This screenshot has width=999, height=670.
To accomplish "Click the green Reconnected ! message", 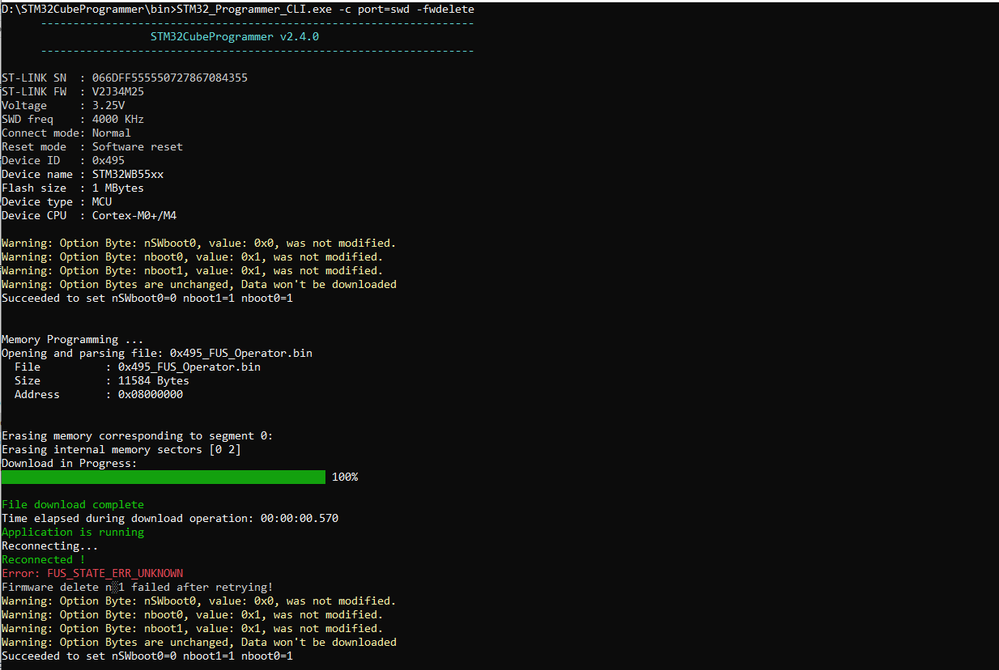I will pos(43,560).
